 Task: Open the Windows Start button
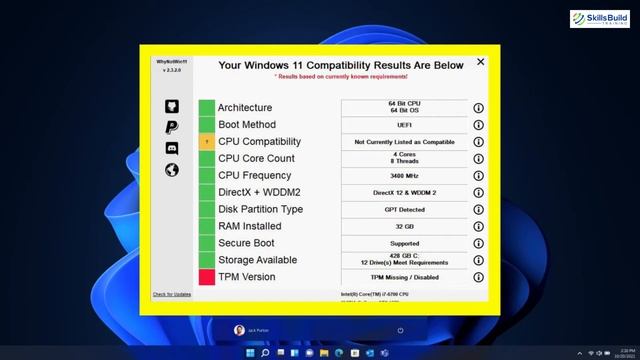(x=250, y=353)
